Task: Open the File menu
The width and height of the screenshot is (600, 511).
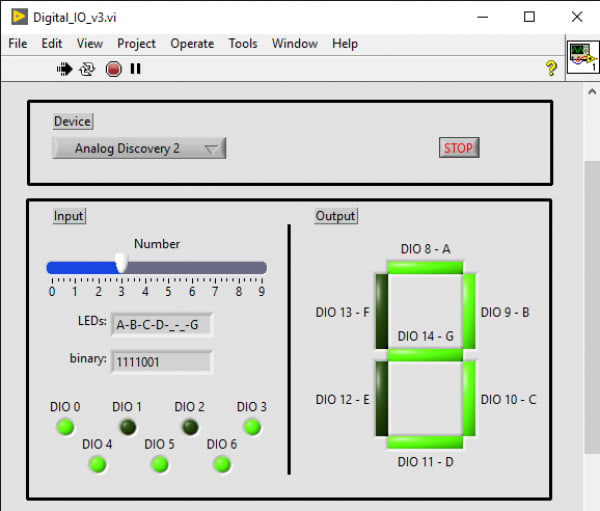Action: coord(18,44)
